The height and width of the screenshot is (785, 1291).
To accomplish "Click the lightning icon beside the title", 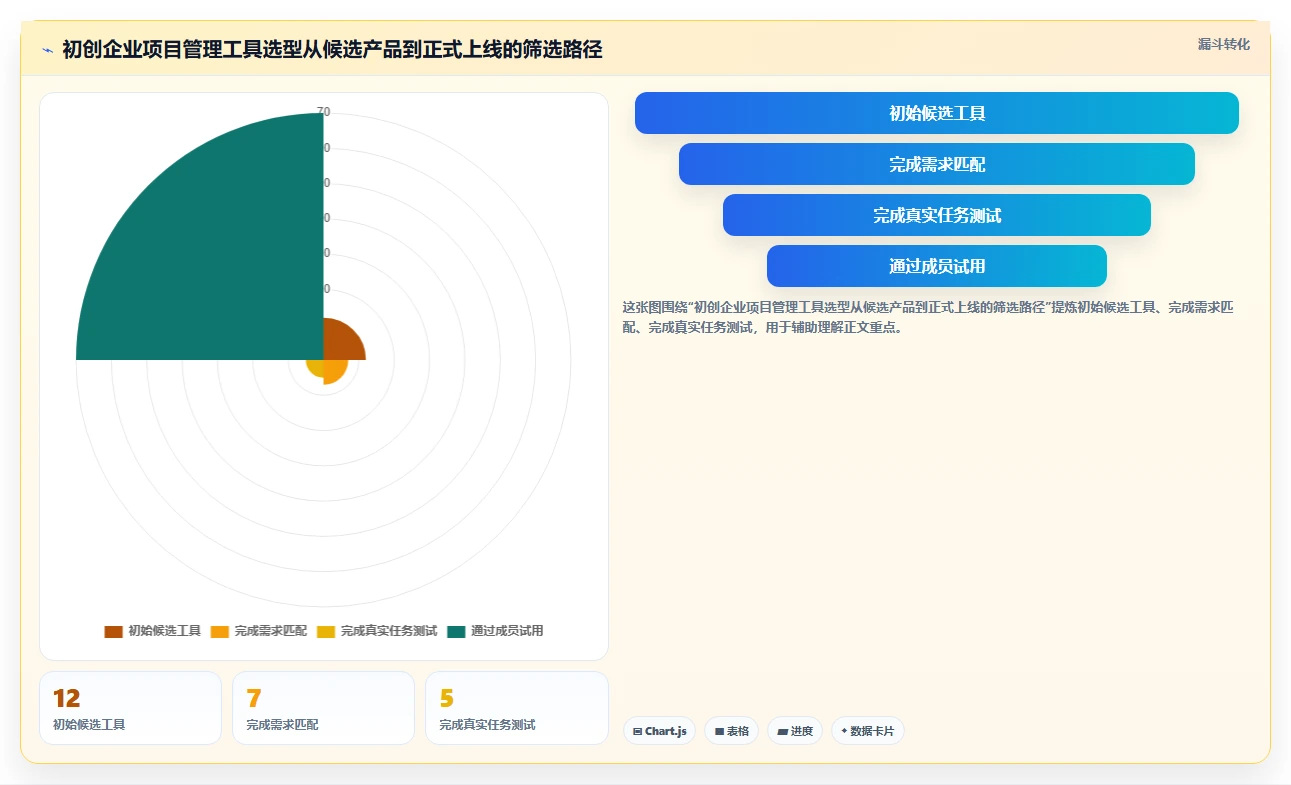I will point(47,50).
